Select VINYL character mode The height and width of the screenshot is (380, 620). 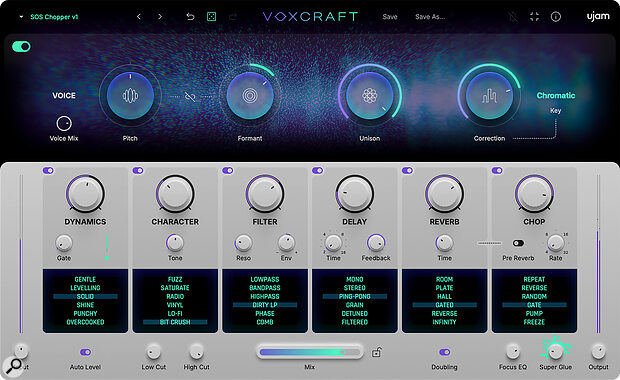click(175, 305)
